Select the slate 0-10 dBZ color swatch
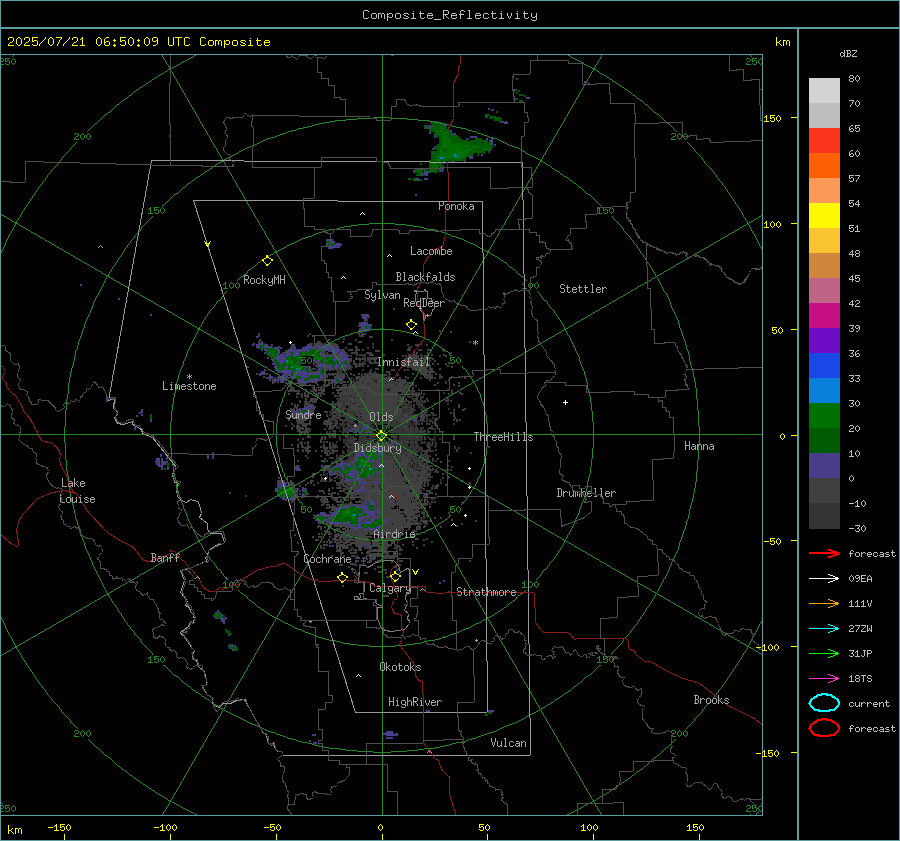The width and height of the screenshot is (900, 841). pos(824,465)
